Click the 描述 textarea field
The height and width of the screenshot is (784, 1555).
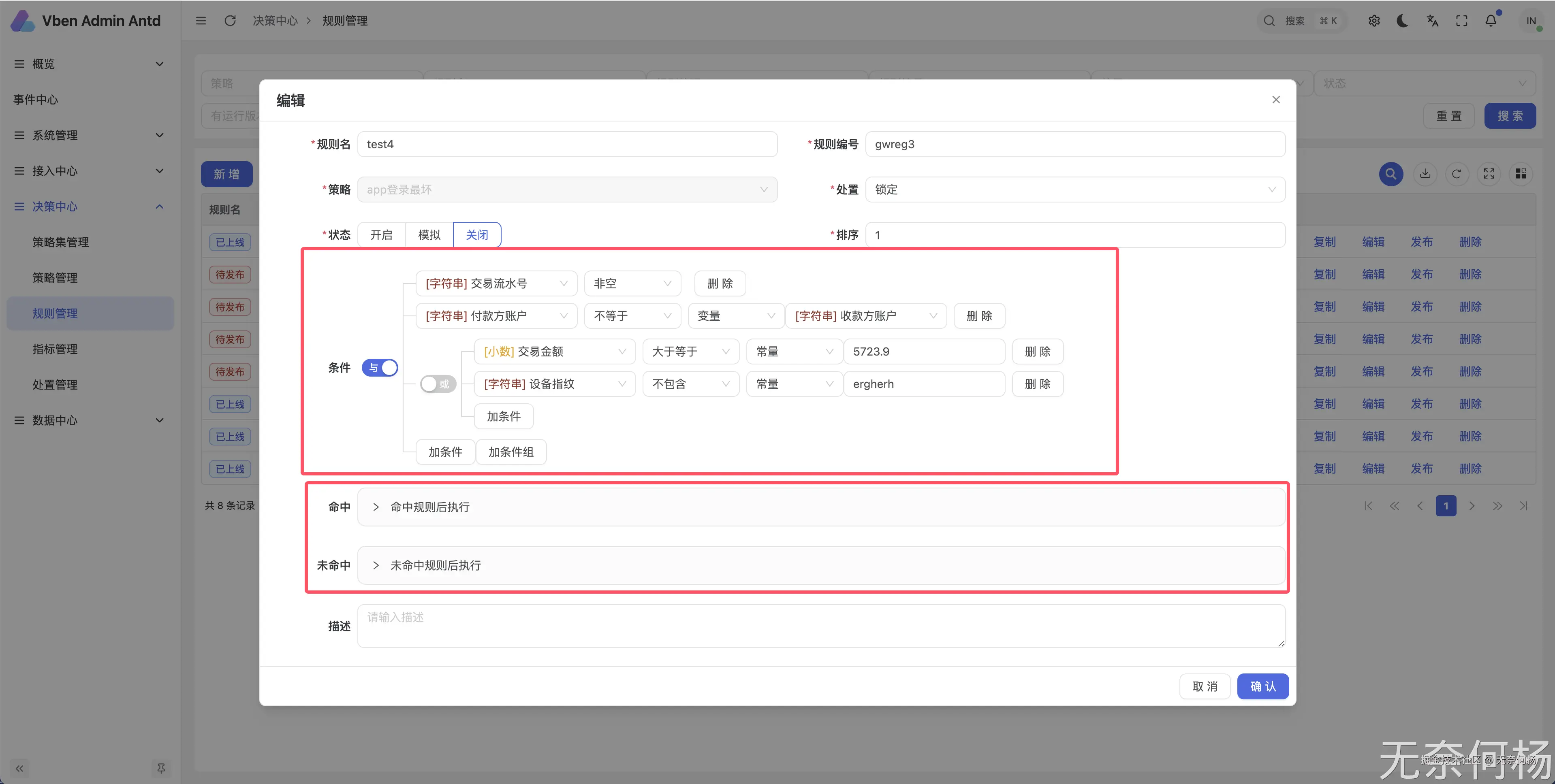click(x=821, y=626)
